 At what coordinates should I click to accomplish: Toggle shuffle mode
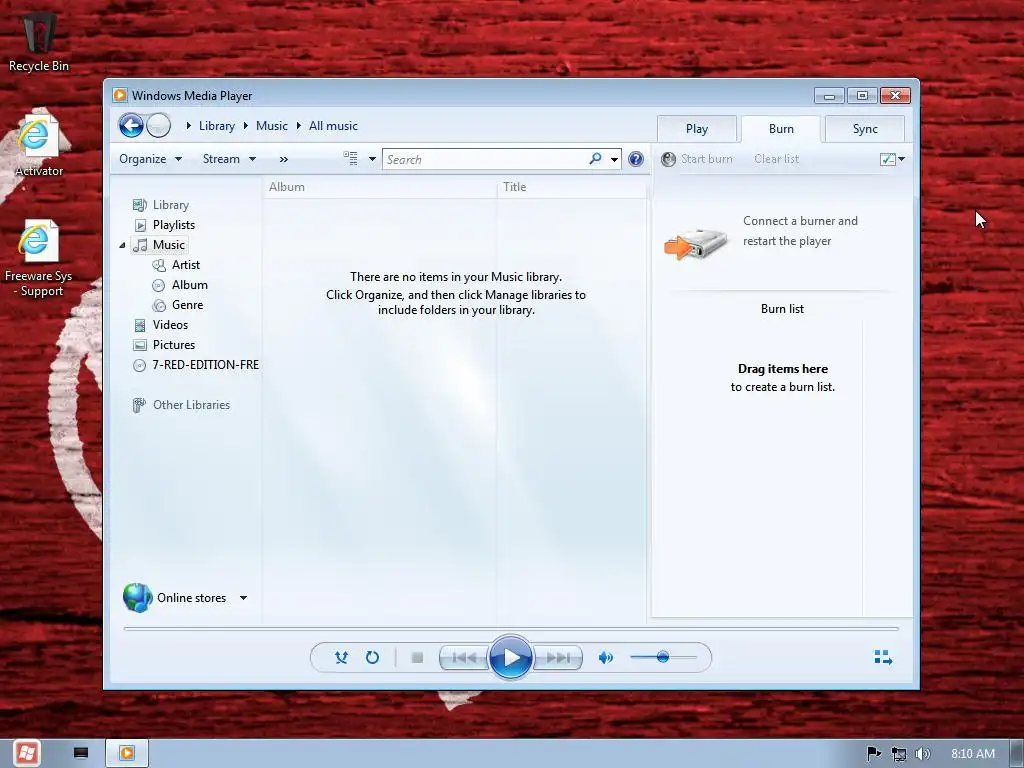coord(341,658)
